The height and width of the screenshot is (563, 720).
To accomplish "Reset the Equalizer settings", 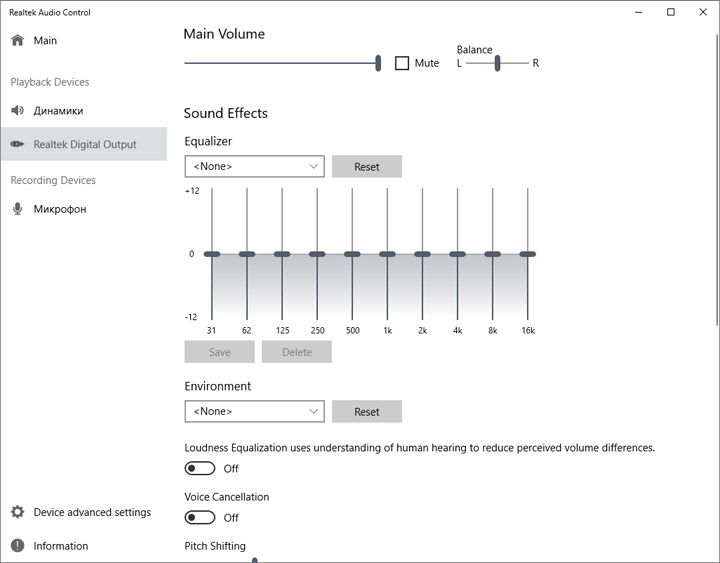I will pos(367,166).
